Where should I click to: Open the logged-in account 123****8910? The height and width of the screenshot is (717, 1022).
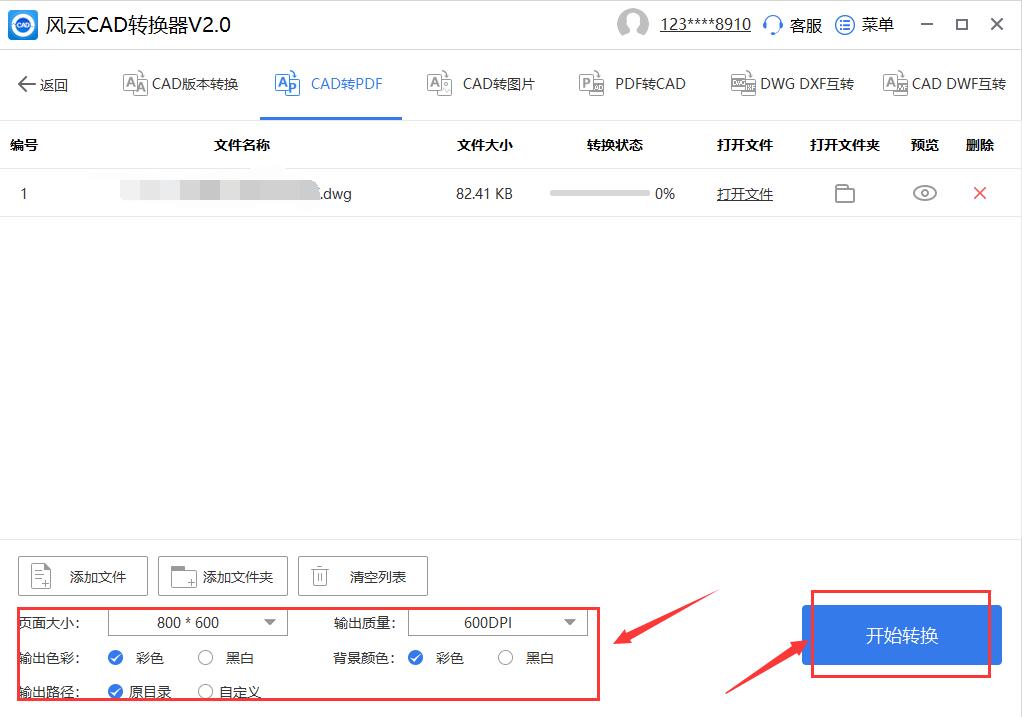click(x=704, y=24)
